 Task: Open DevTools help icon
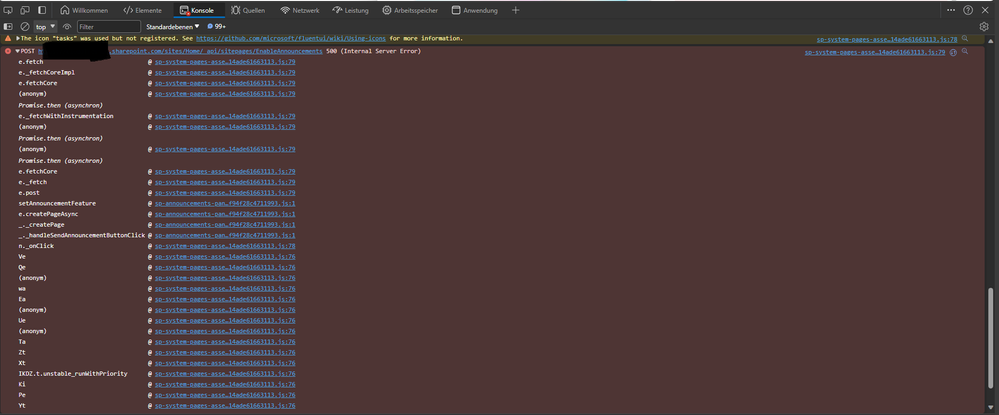coord(968,10)
